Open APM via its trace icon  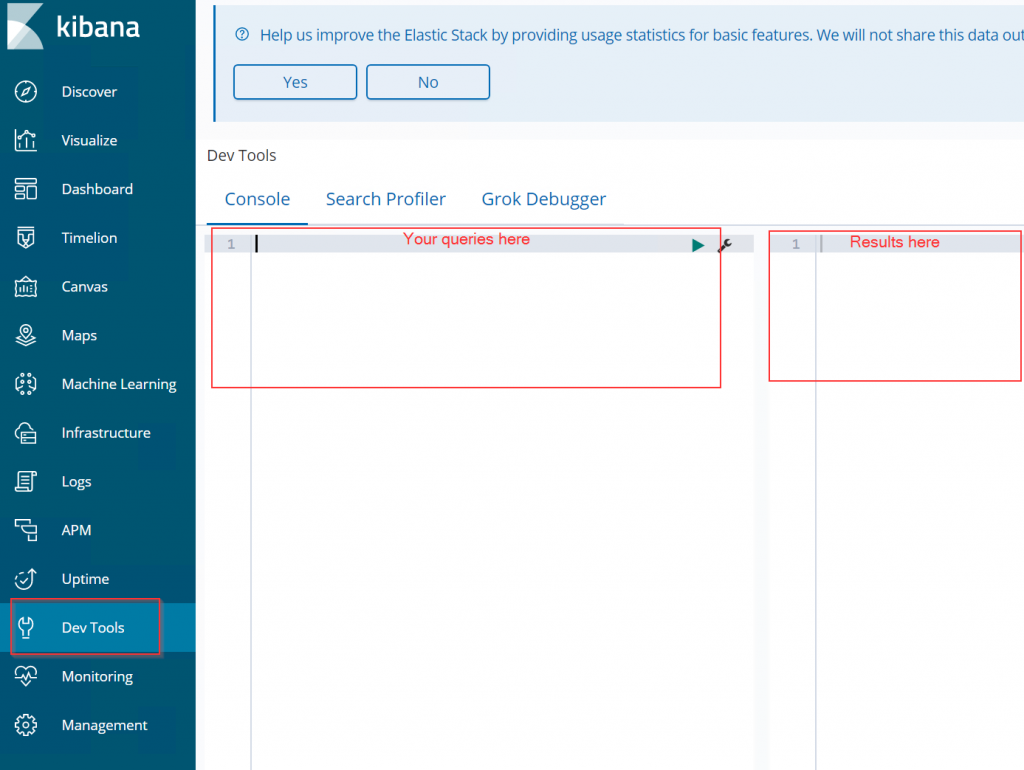tap(25, 530)
